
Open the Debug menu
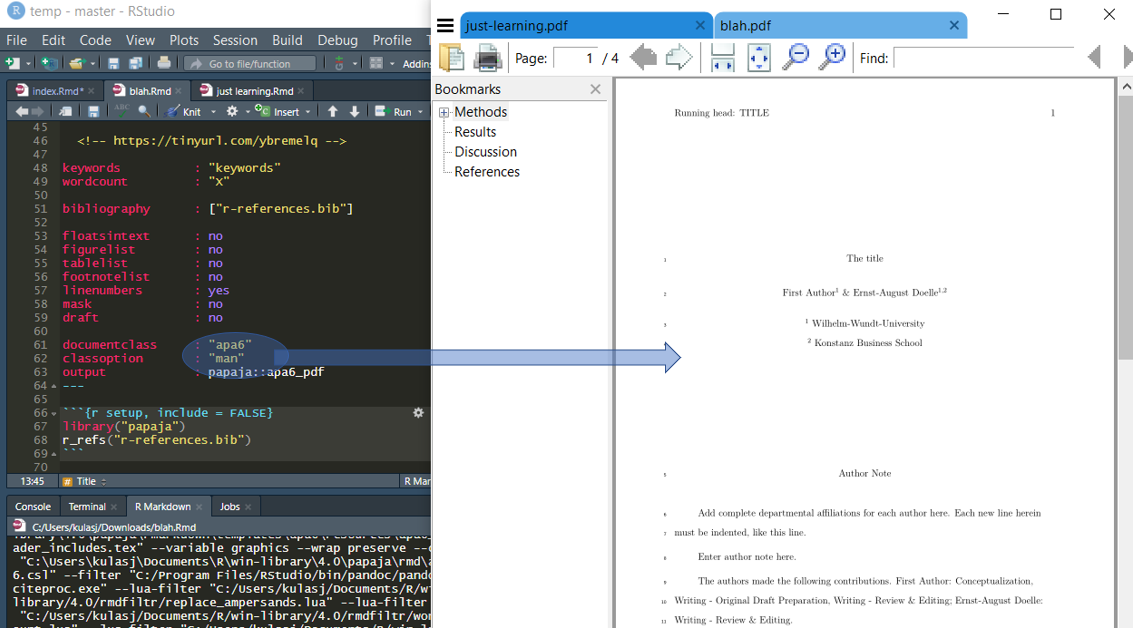[x=338, y=41]
